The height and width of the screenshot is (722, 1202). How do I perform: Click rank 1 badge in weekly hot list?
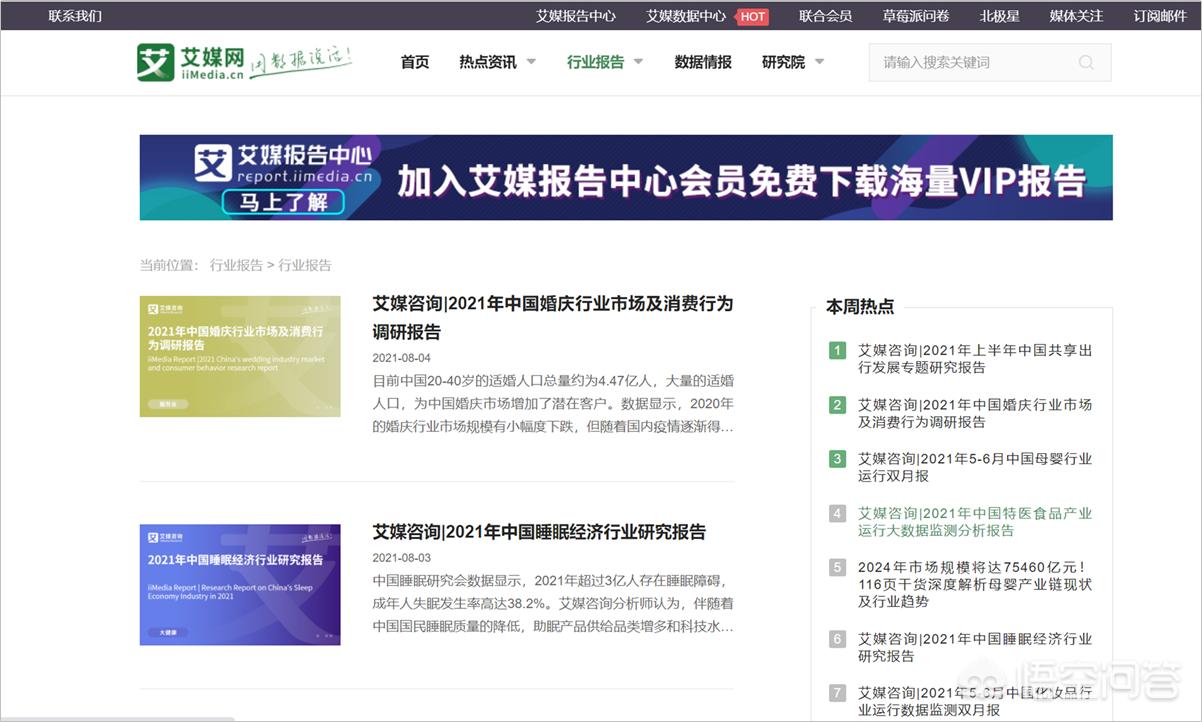point(837,350)
